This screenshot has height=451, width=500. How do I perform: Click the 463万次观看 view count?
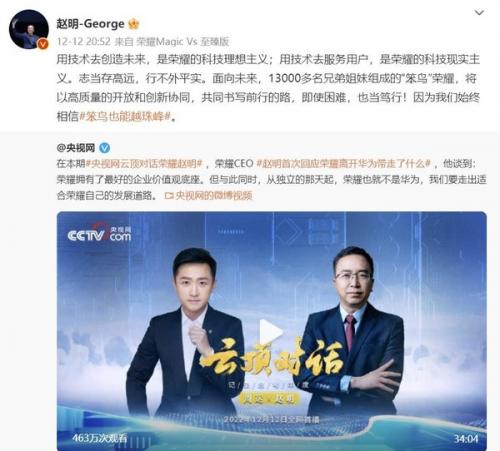pyautogui.click(x=100, y=438)
